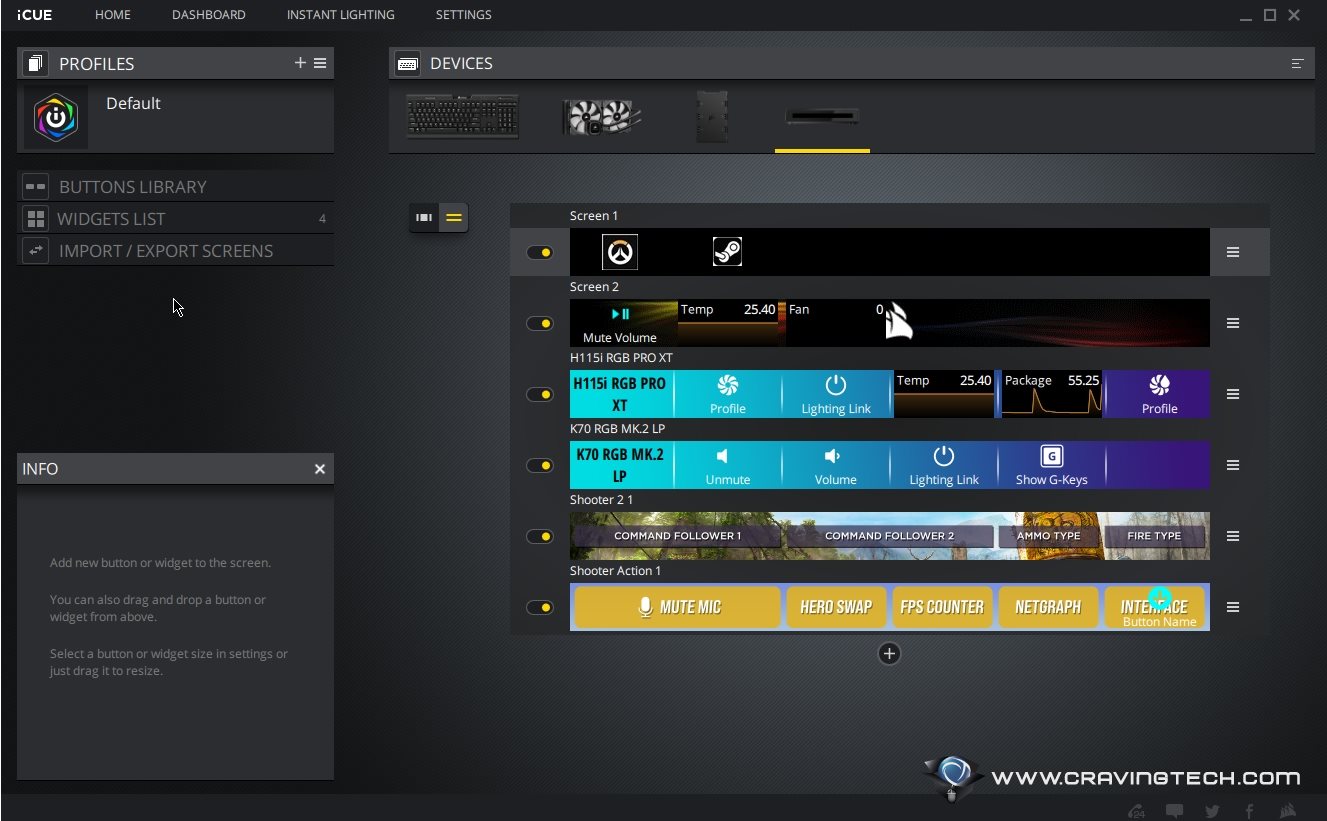The image size is (1327, 821).
Task: Expand the Widgets List section
Action: pyautogui.click(x=175, y=218)
